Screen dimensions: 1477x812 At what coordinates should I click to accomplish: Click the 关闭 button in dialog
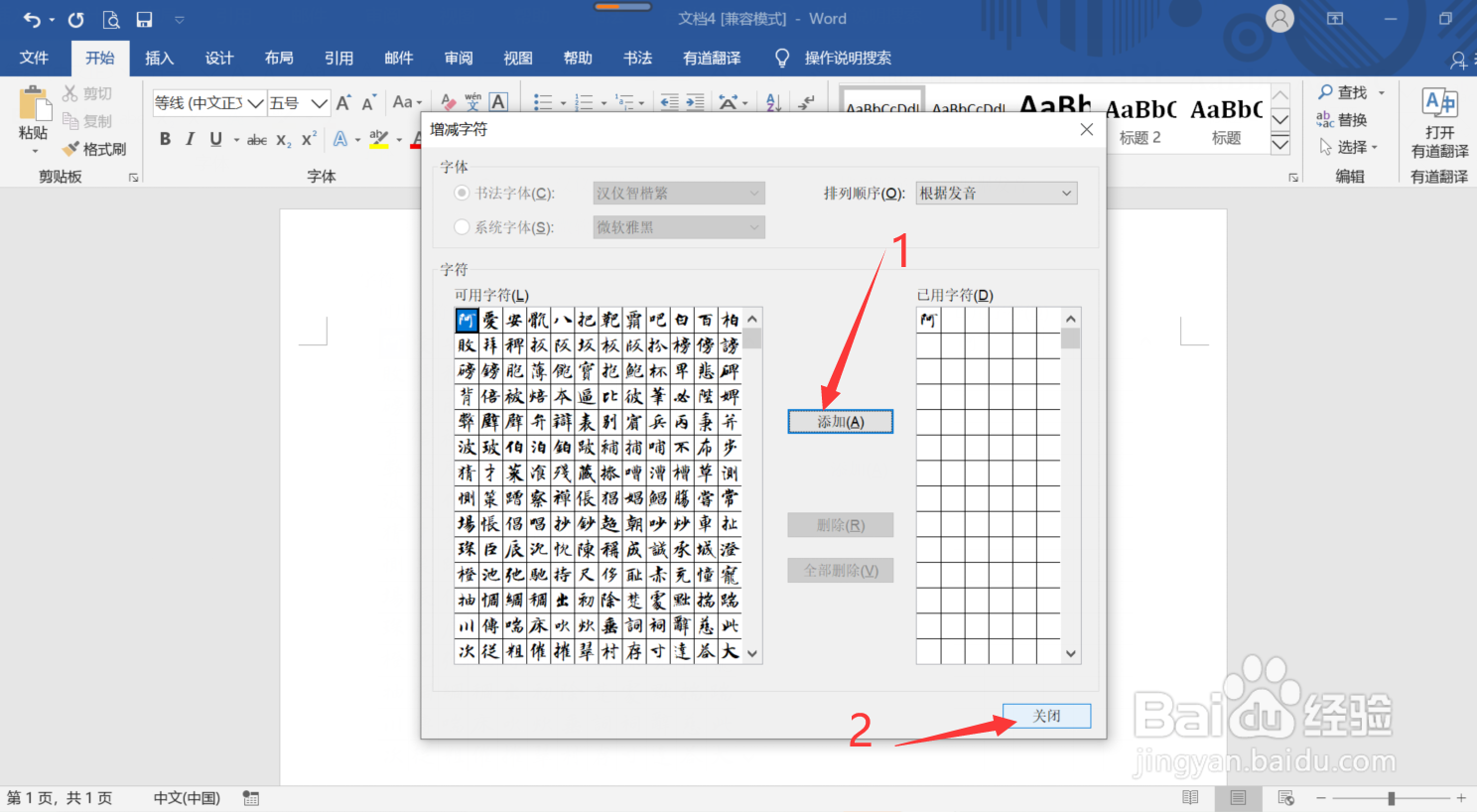click(1047, 716)
